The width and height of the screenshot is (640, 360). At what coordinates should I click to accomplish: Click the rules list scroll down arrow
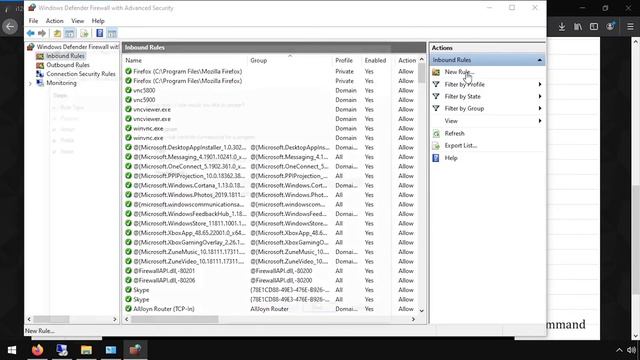point(422,311)
